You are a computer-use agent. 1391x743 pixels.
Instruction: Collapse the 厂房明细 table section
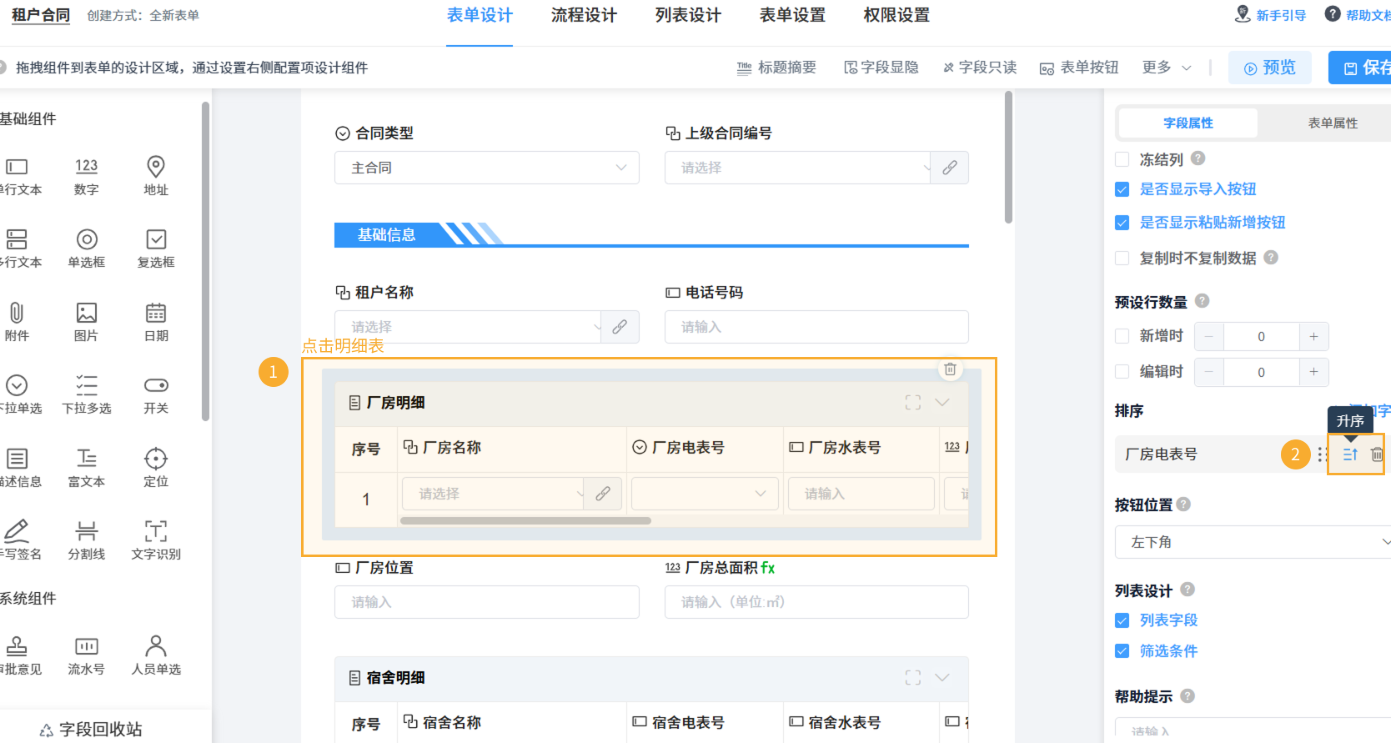pos(942,402)
